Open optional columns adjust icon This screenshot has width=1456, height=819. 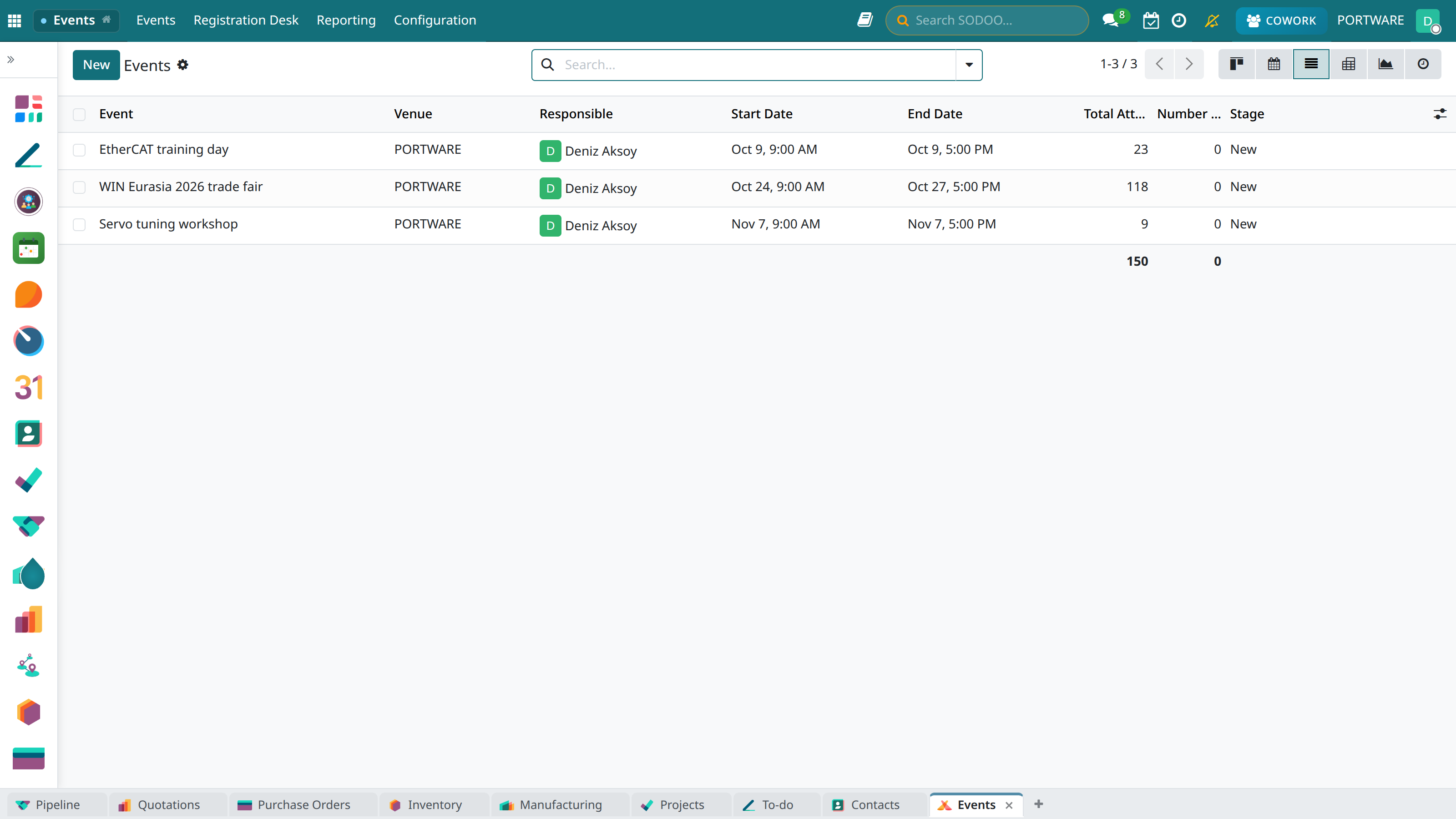(x=1440, y=114)
